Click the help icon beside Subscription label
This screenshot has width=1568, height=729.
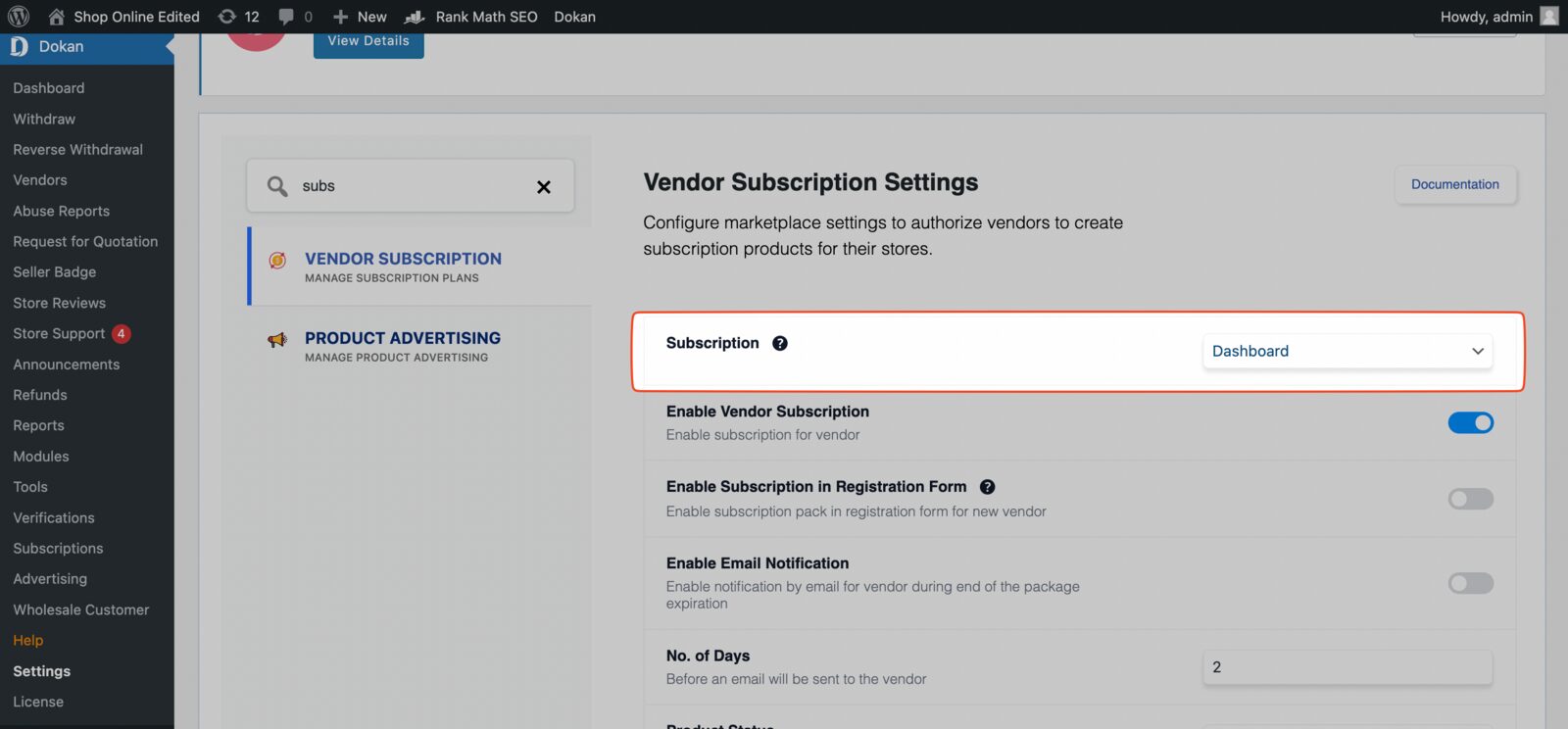coord(780,343)
